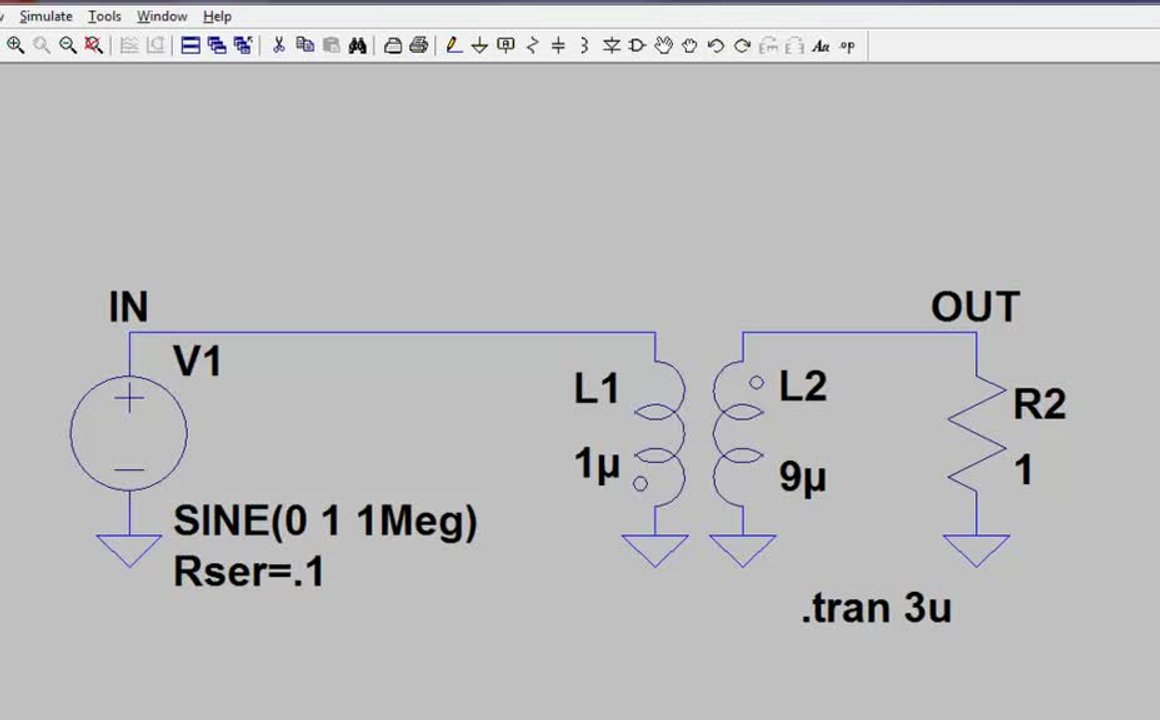Open the Help menu

pos(218,16)
